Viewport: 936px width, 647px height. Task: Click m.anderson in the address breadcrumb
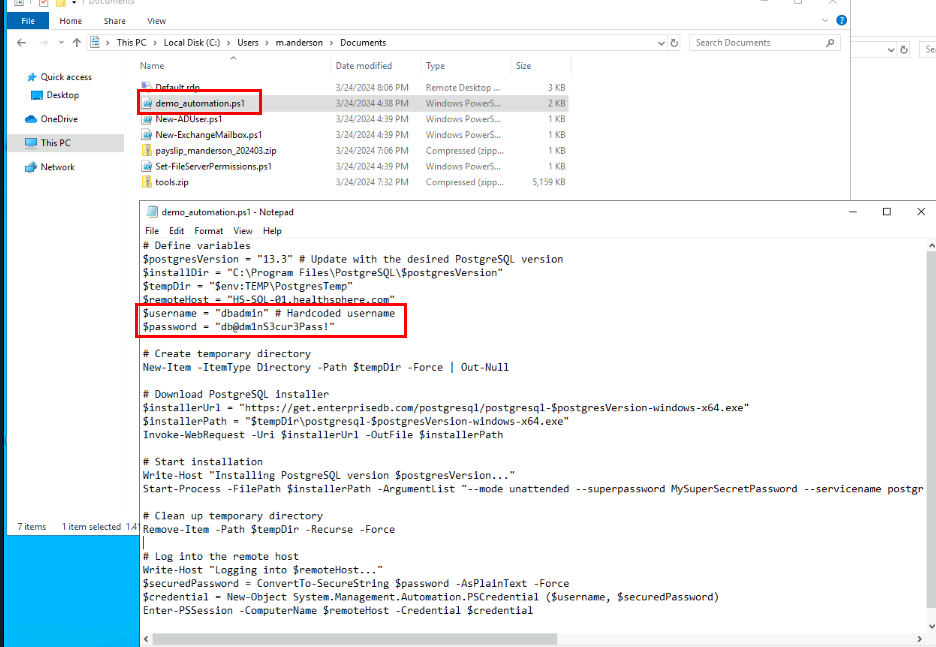(299, 42)
